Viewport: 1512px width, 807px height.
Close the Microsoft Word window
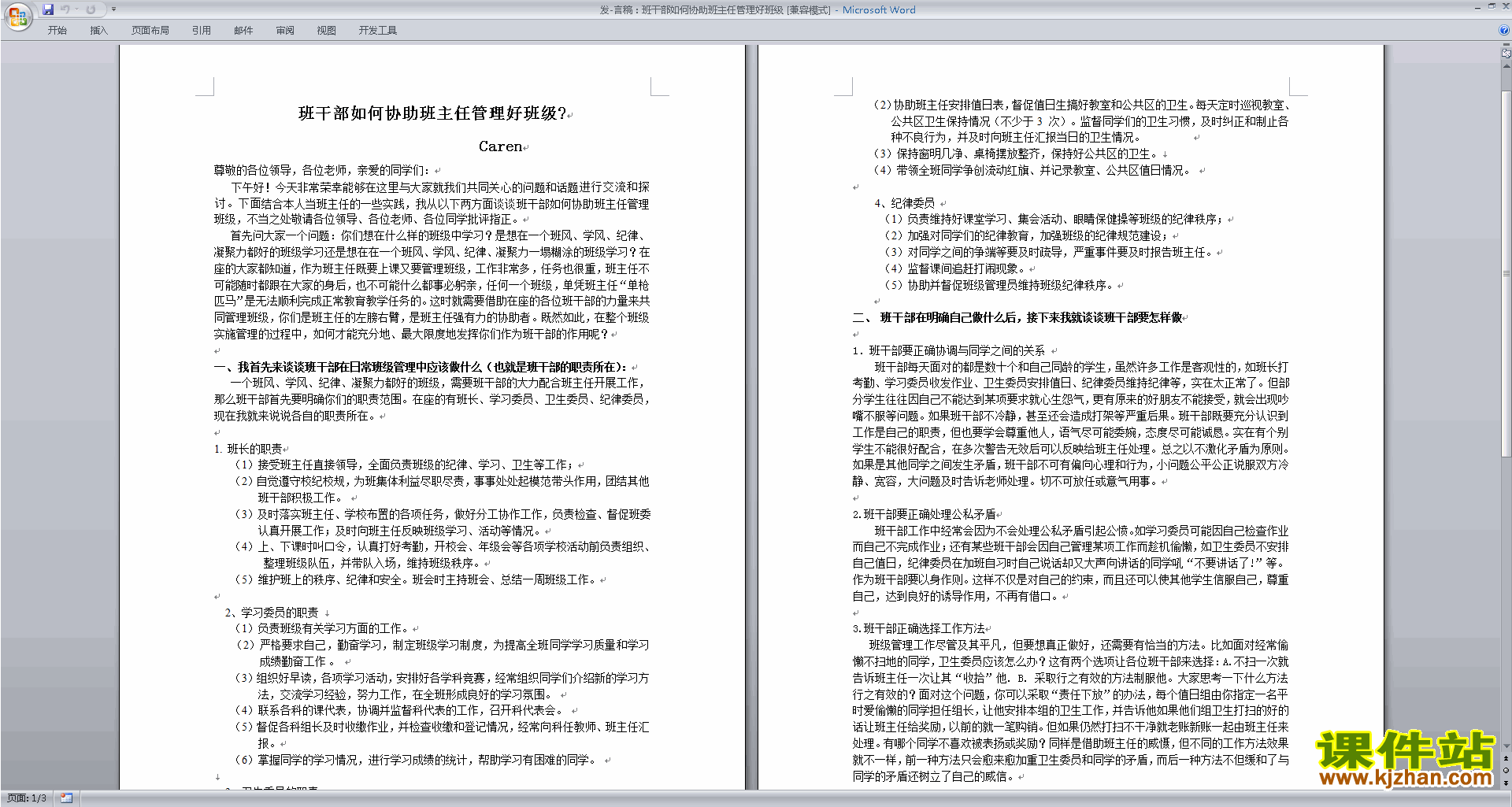(1504, 6)
